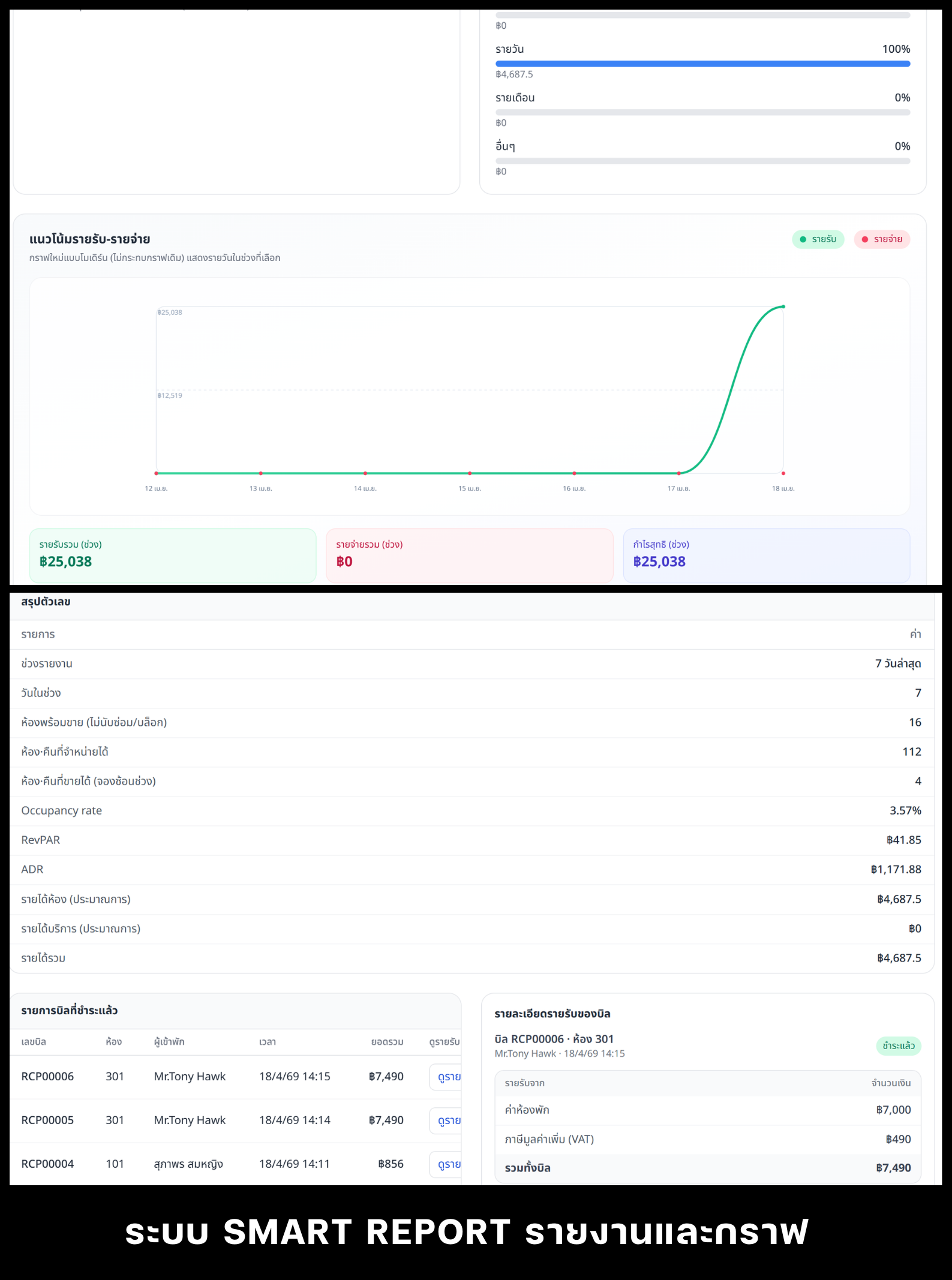Click bill number RCP00006 in paid list
This screenshot has height=1280, width=952.
coord(47,1077)
